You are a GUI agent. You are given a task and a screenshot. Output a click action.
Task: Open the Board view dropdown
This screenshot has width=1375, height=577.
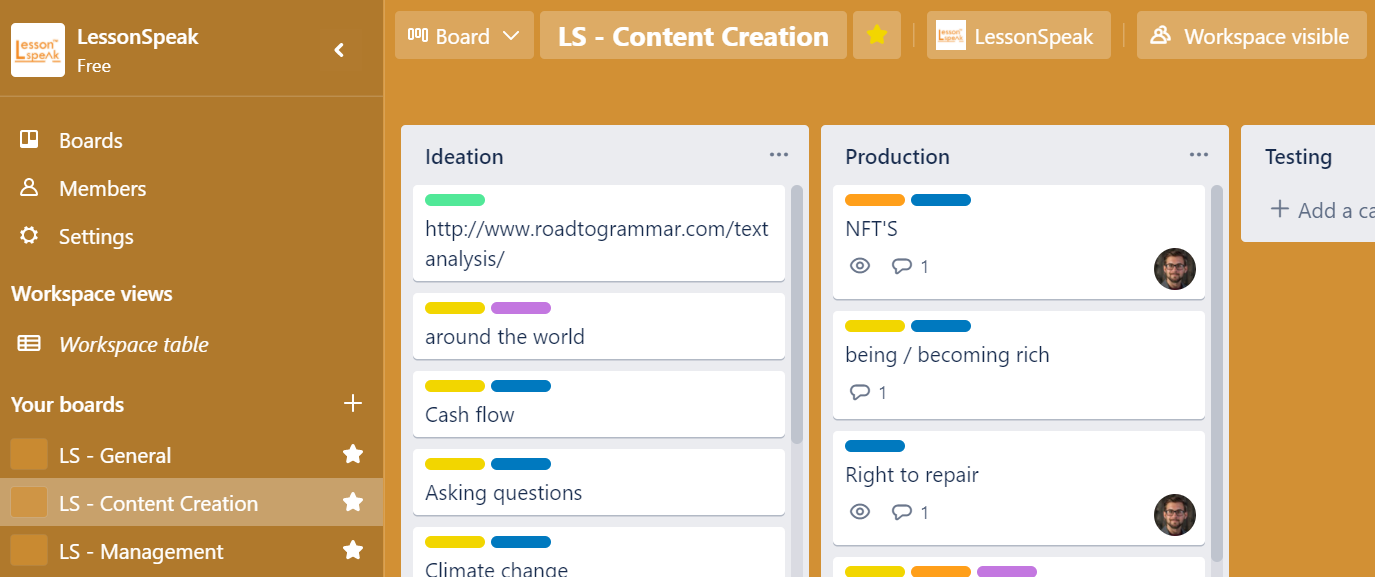click(x=464, y=36)
